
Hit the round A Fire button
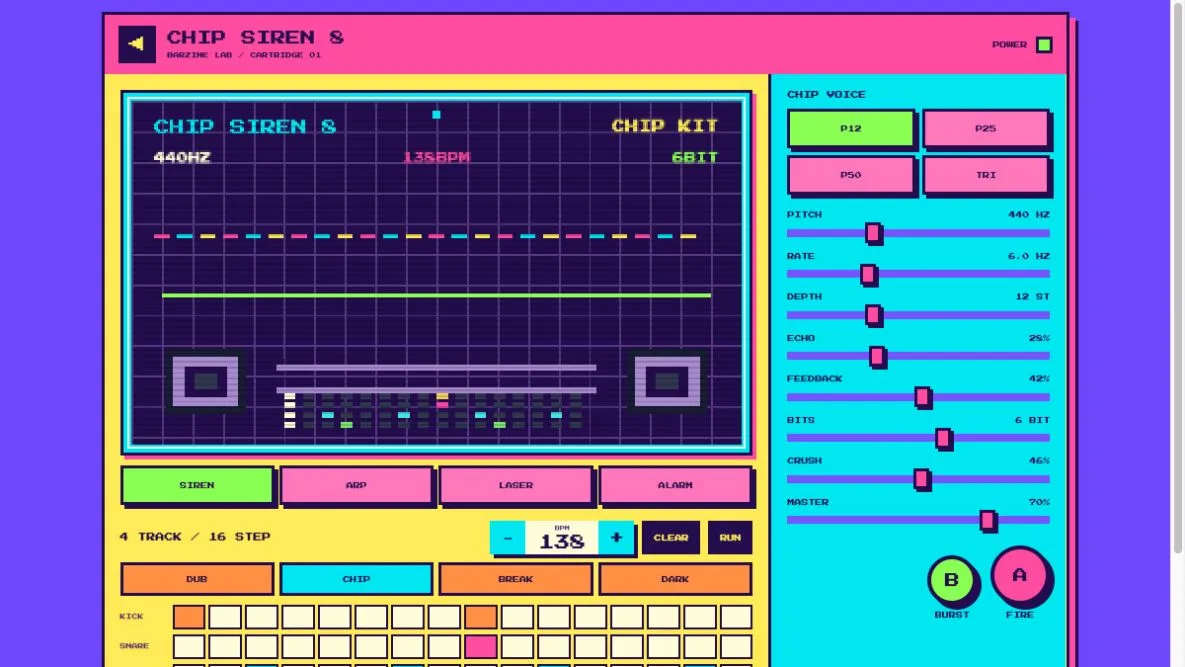[x=1019, y=575]
